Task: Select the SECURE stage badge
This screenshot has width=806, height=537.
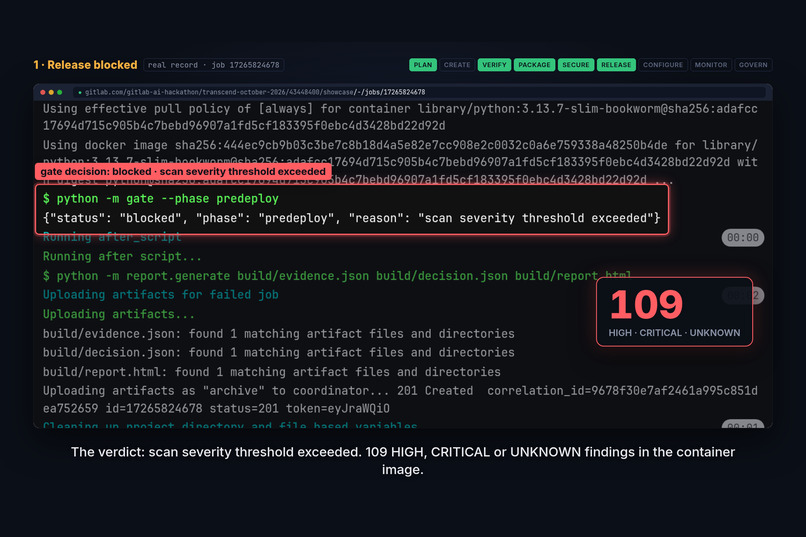Action: pos(576,65)
